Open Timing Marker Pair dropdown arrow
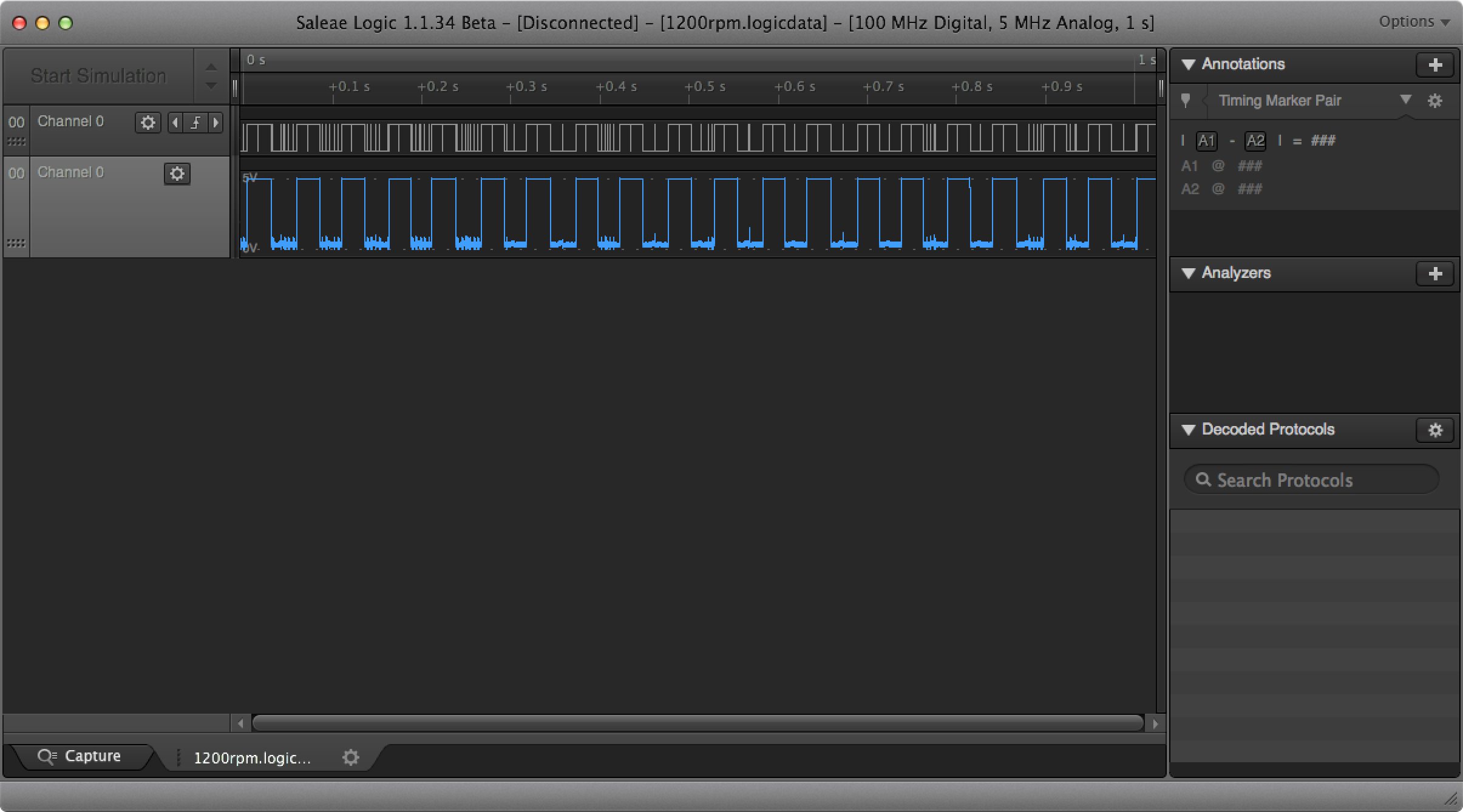 [x=1405, y=100]
